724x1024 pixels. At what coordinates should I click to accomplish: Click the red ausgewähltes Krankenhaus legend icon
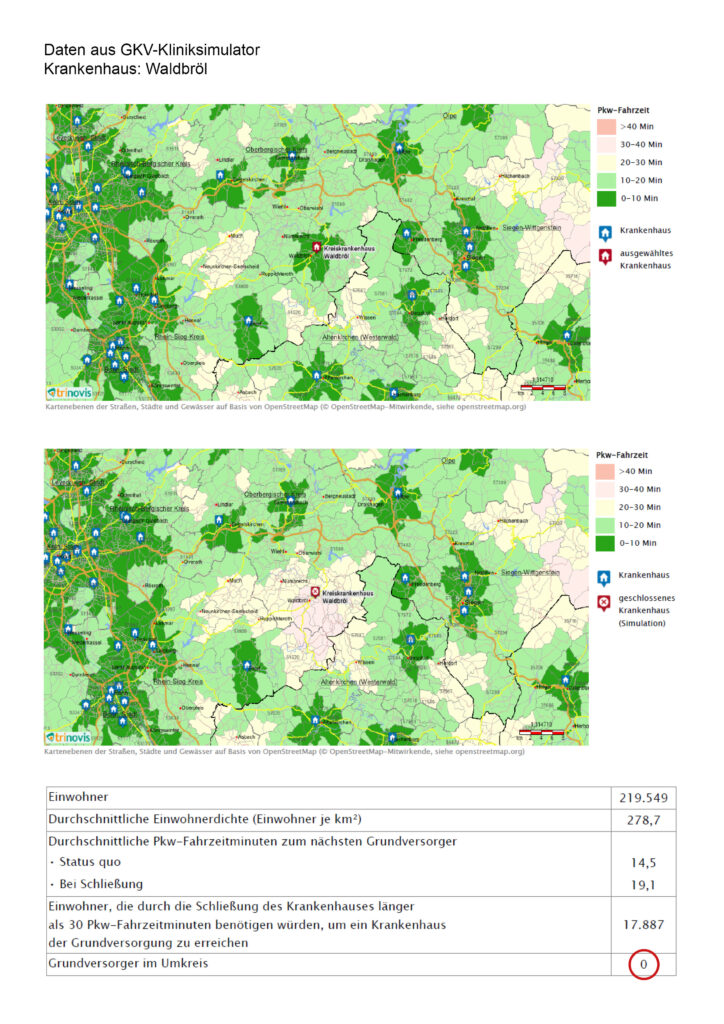click(x=605, y=256)
